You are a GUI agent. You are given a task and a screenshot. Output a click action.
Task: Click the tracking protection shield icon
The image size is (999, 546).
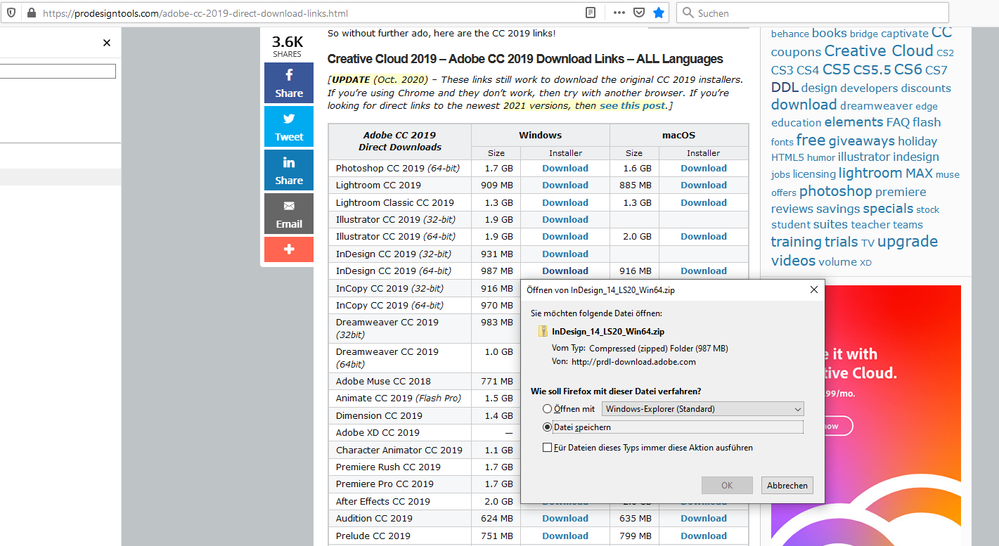[x=11, y=13]
